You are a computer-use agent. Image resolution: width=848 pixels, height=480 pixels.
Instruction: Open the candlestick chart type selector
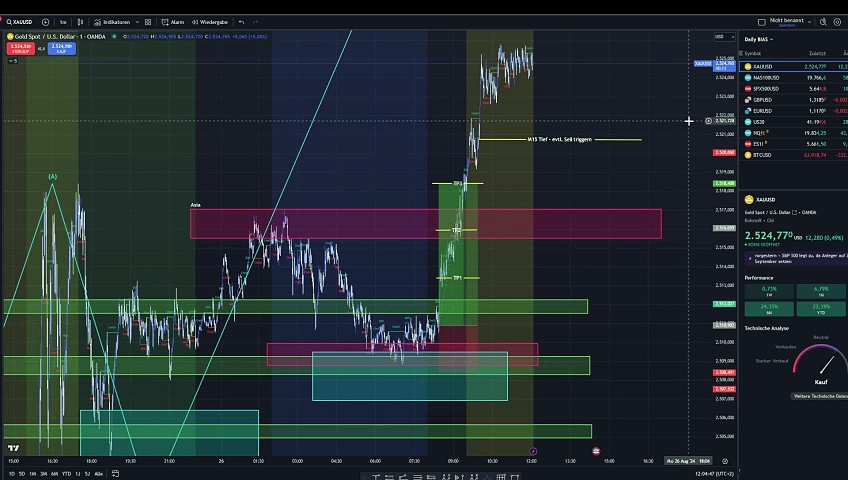click(82, 21)
